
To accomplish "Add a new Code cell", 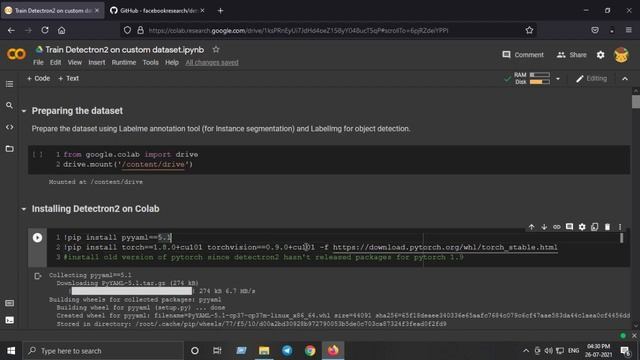I will click(38, 78).
